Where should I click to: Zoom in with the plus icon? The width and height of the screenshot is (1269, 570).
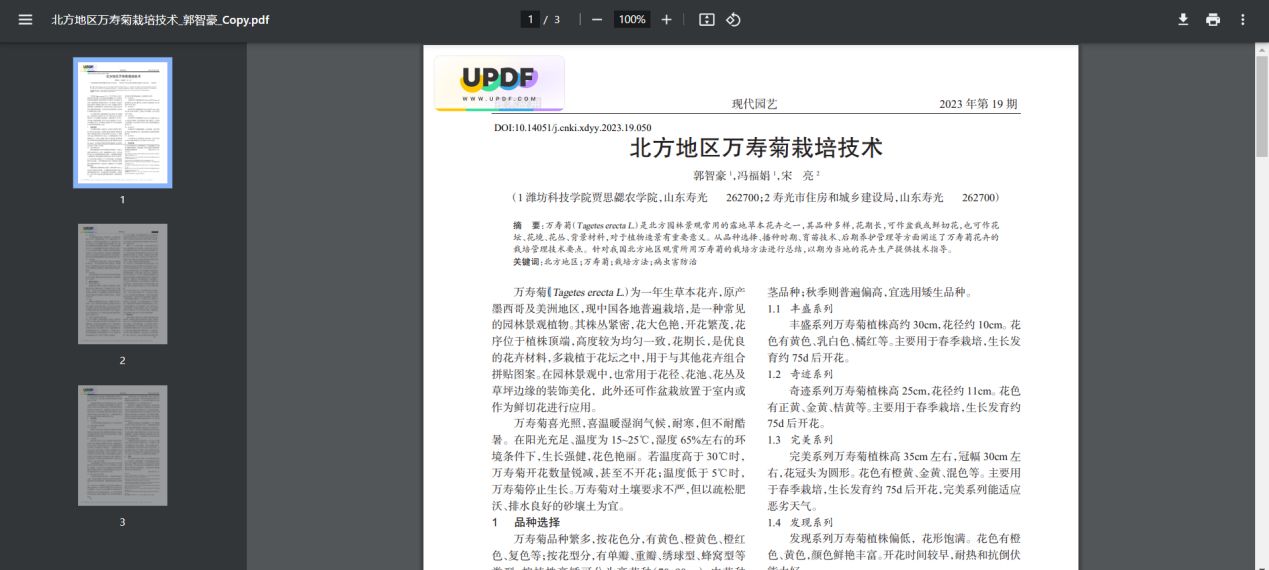point(666,20)
